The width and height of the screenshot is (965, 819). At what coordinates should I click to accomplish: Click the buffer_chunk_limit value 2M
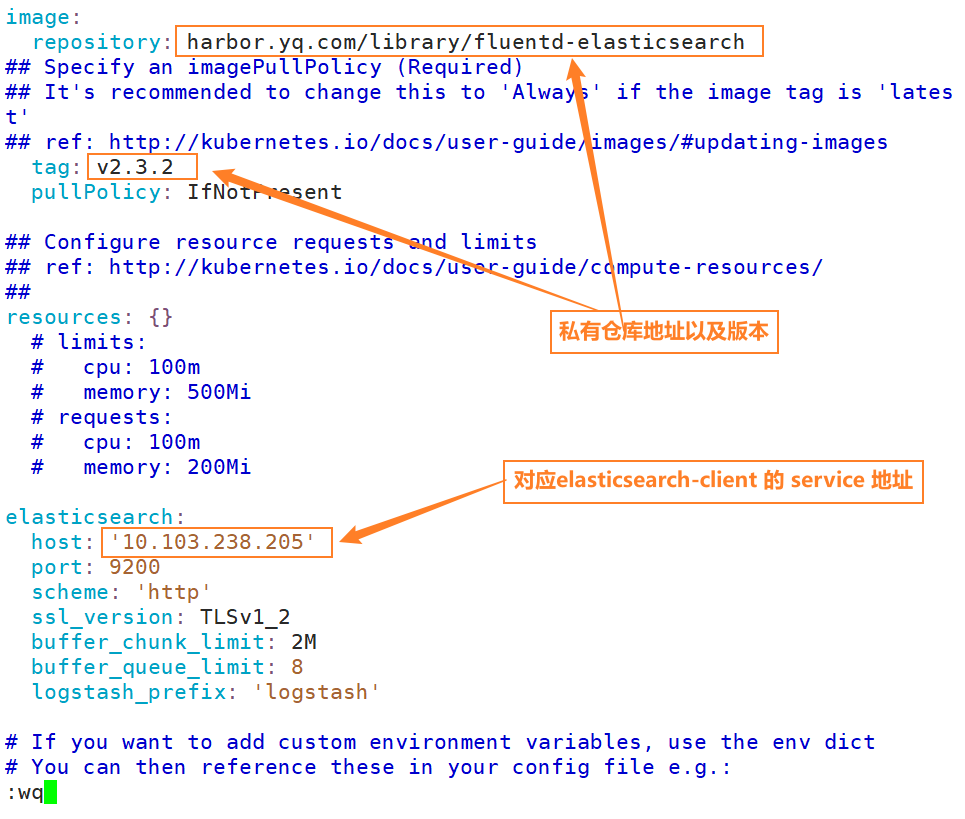point(303,642)
